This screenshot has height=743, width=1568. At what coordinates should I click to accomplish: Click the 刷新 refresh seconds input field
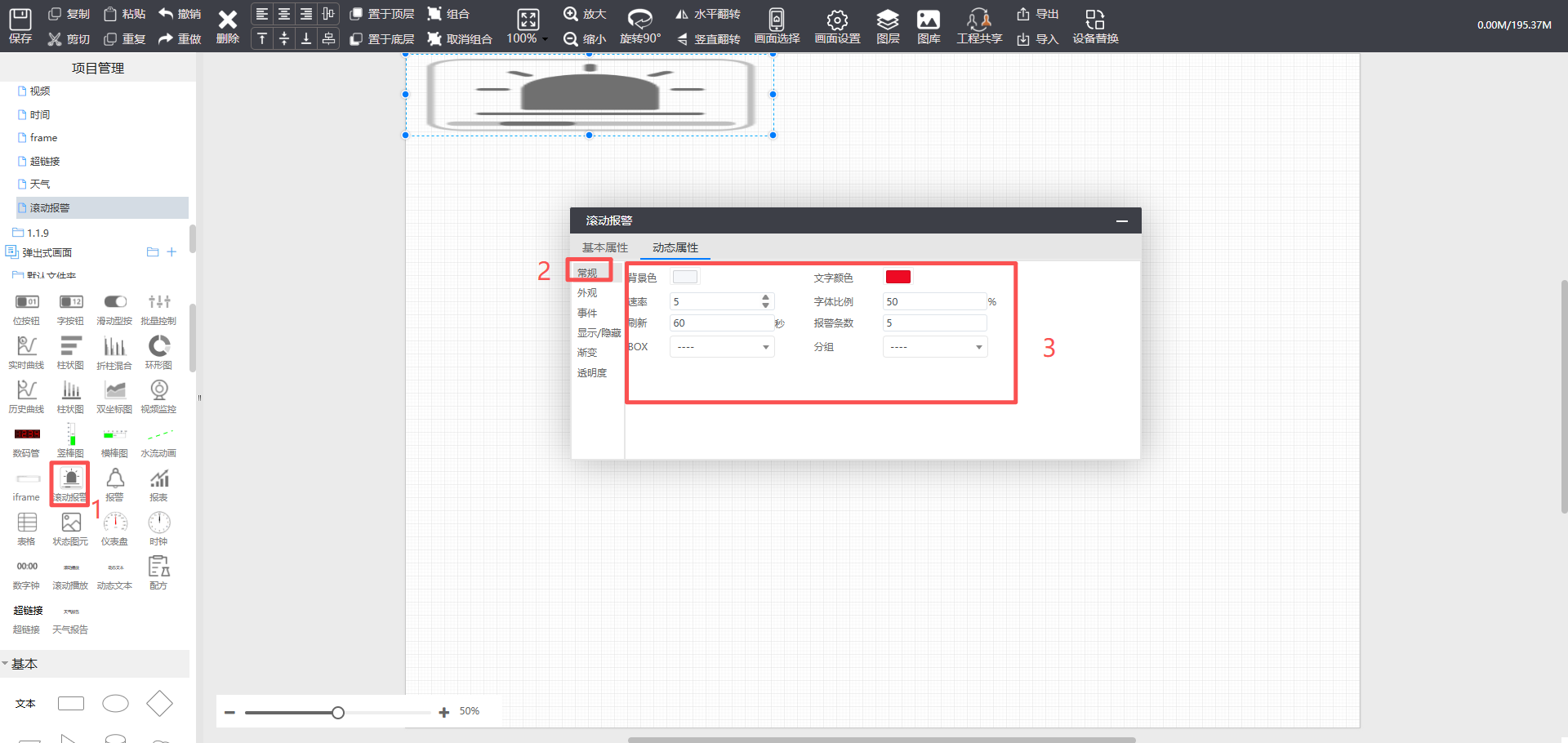tap(720, 323)
